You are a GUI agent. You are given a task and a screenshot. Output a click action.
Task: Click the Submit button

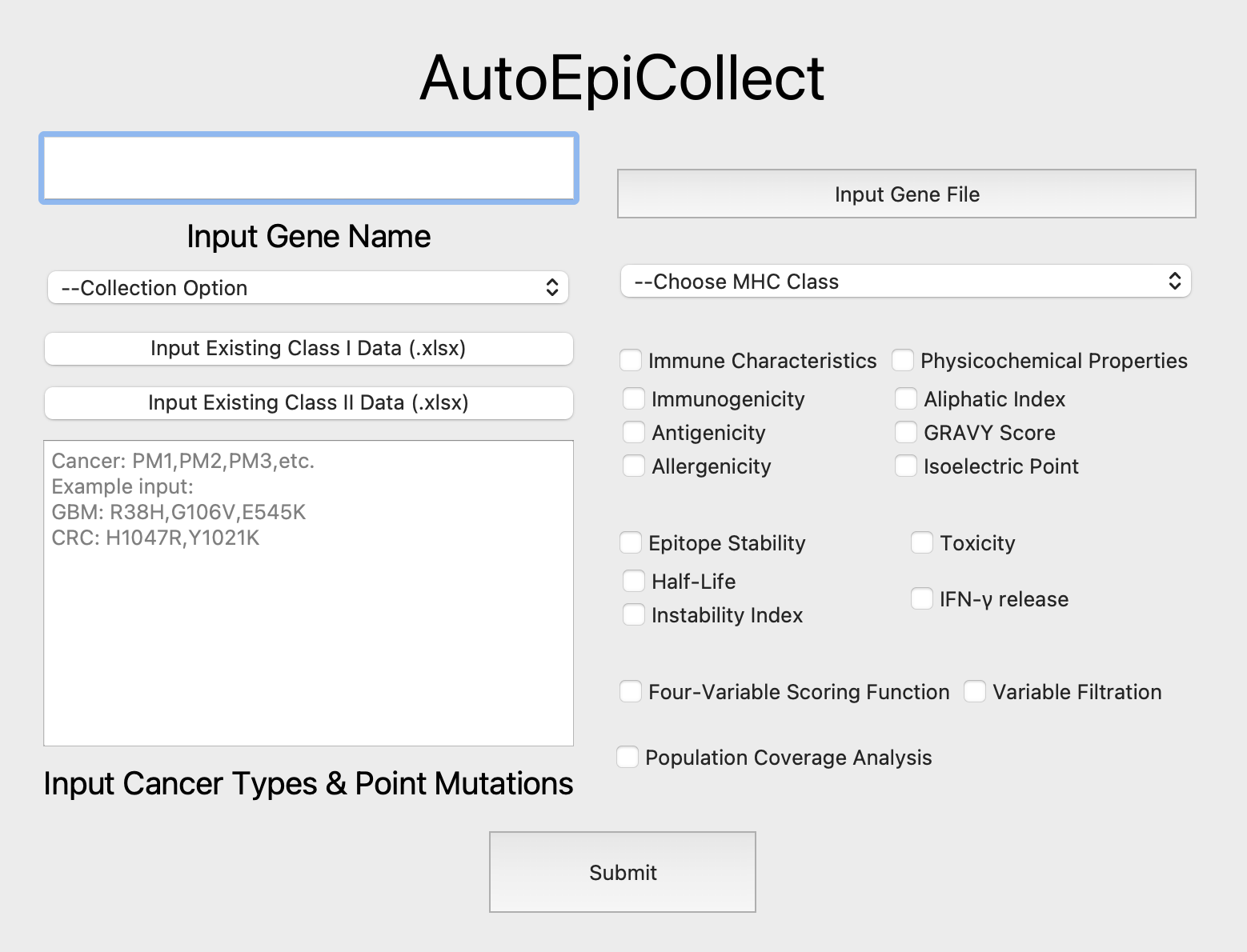point(623,872)
